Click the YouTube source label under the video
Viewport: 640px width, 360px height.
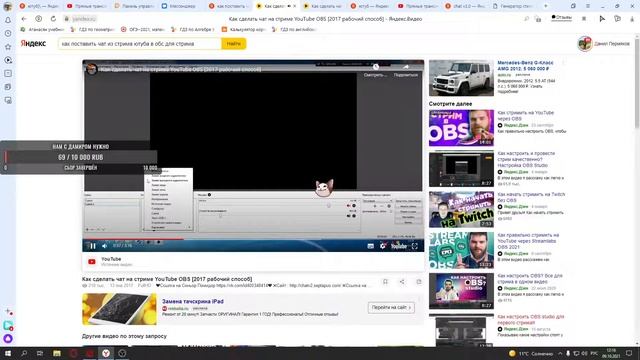111,259
